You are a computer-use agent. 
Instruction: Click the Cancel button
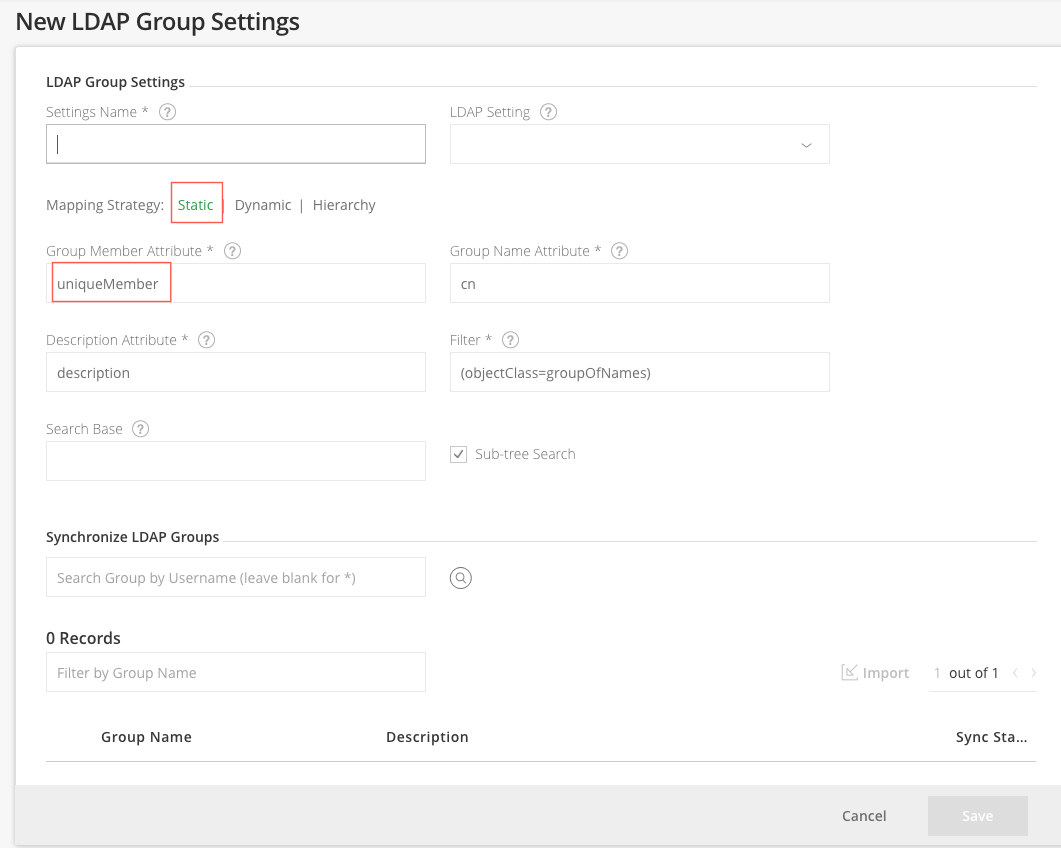863,816
